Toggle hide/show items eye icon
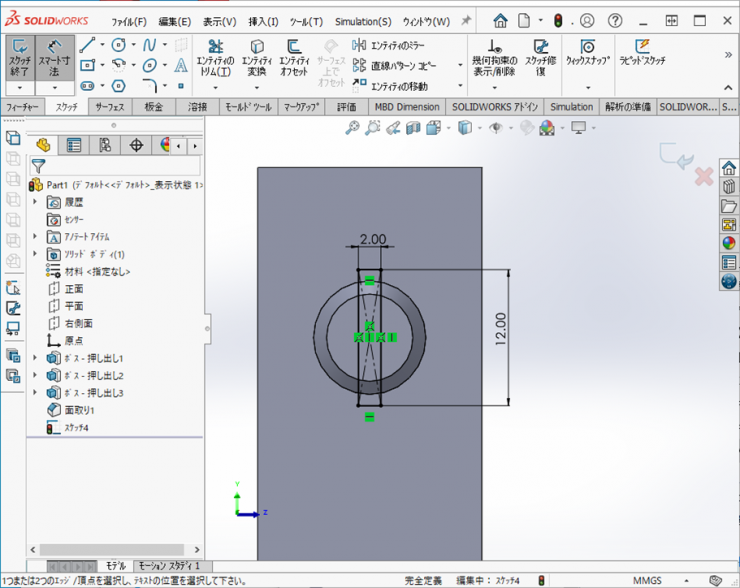The width and height of the screenshot is (740, 588). 495,128
